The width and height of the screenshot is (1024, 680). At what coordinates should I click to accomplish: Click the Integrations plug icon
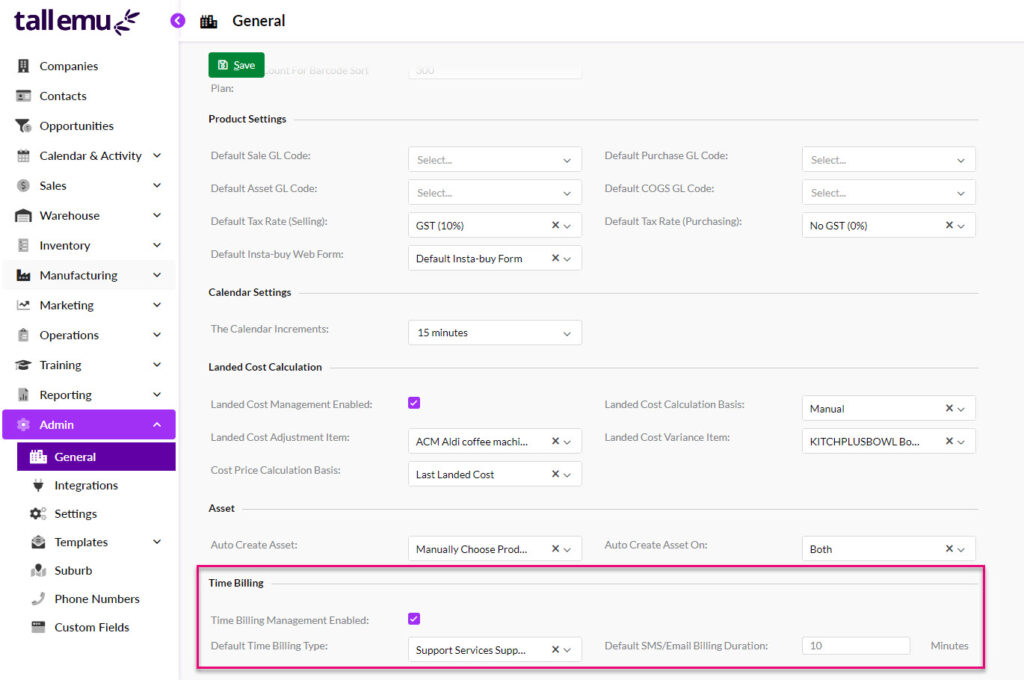tap(38, 485)
